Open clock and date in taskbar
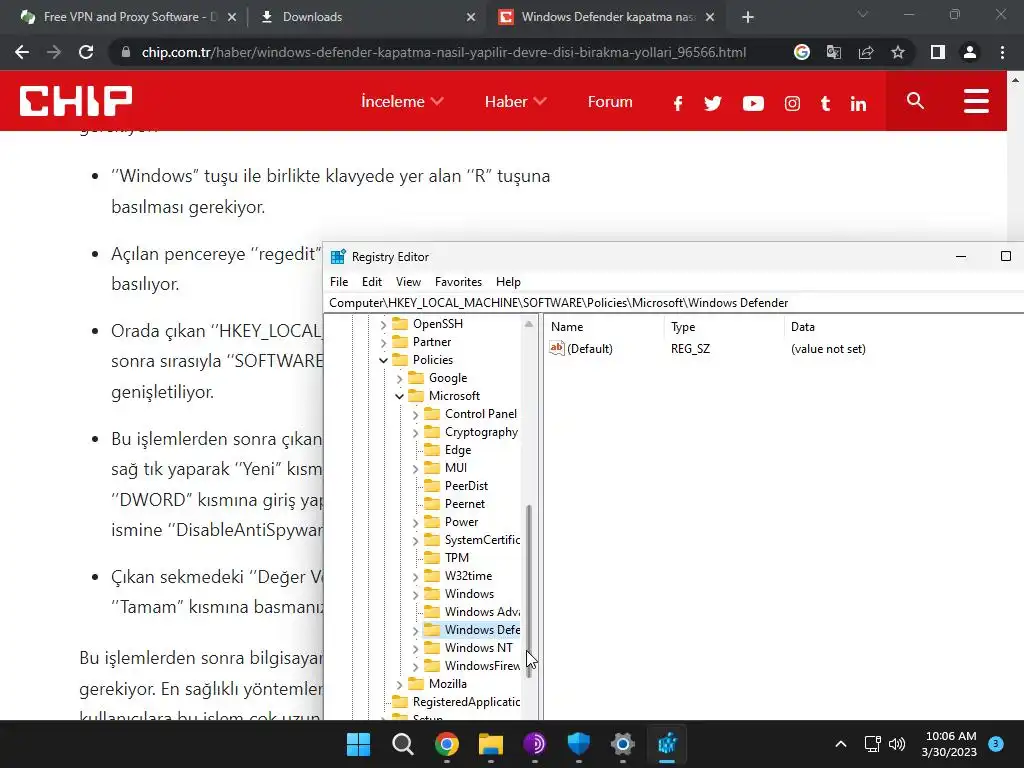The height and width of the screenshot is (768, 1024). (x=950, y=744)
